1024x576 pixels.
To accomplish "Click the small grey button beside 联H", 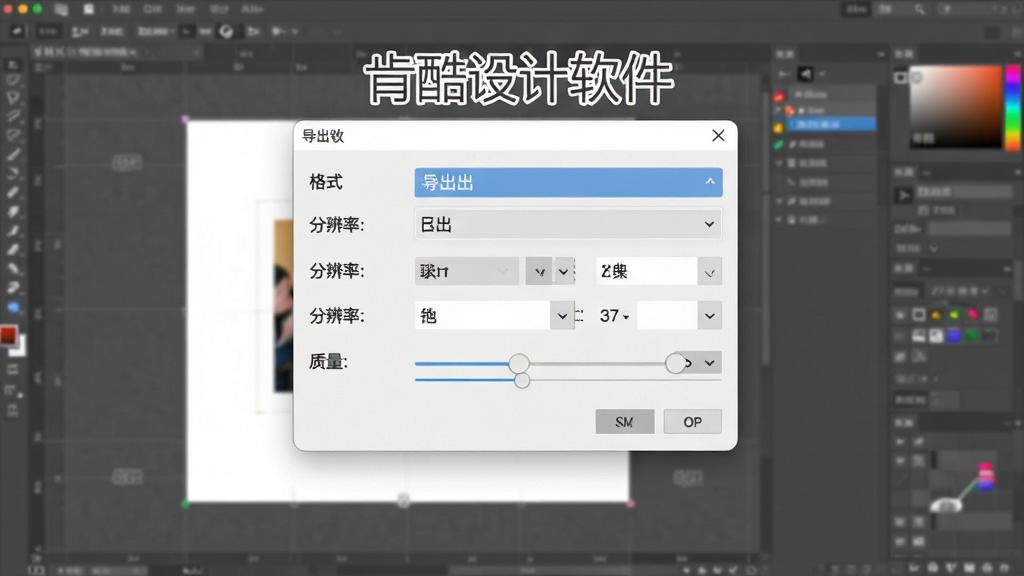I will pyautogui.click(x=539, y=272).
